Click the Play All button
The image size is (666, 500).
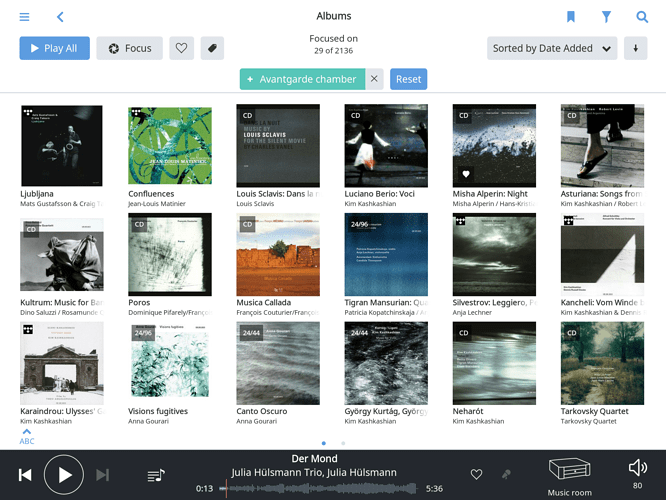54,48
